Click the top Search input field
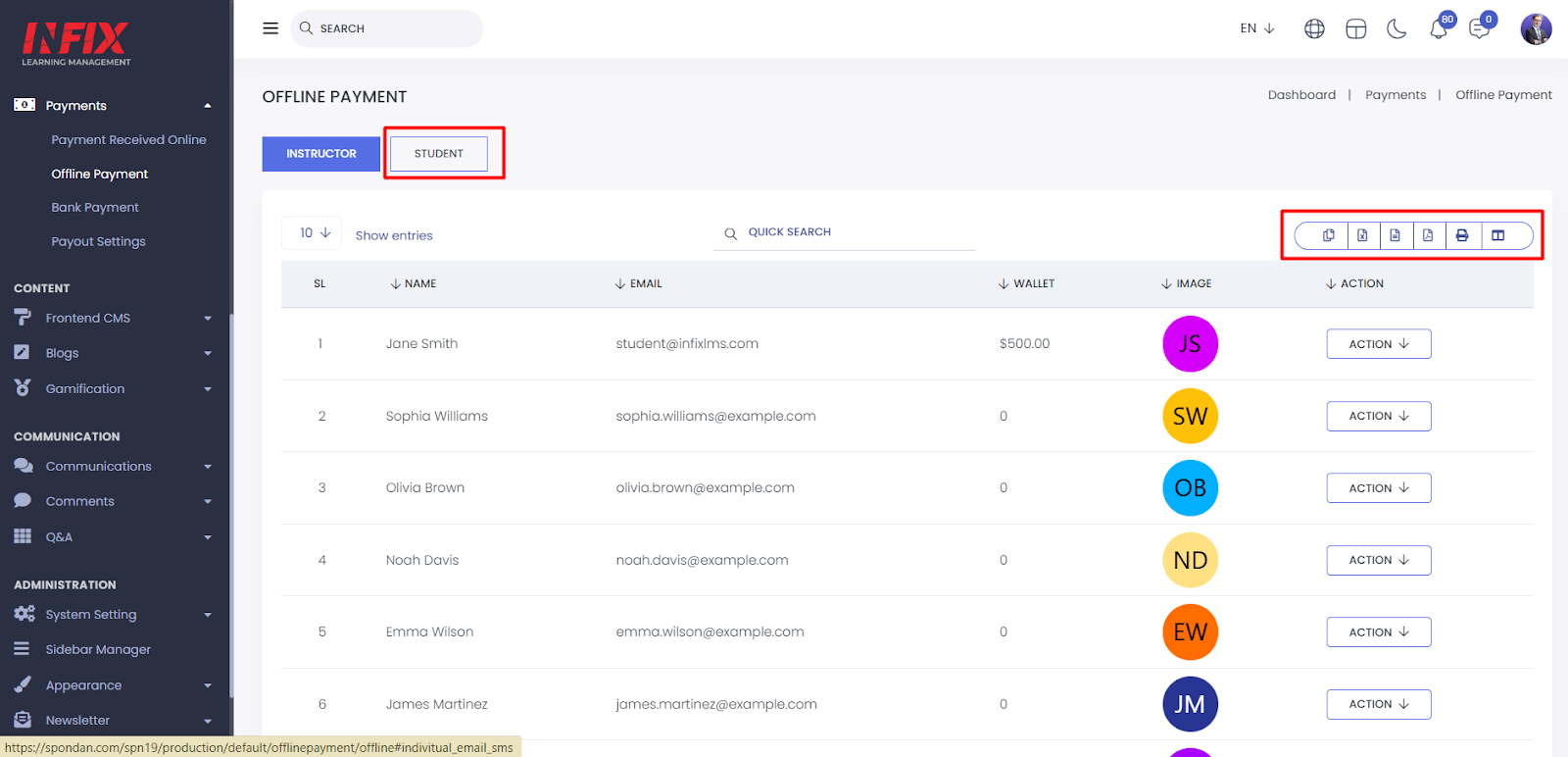Image resolution: width=1568 pixels, height=757 pixels. tap(386, 28)
